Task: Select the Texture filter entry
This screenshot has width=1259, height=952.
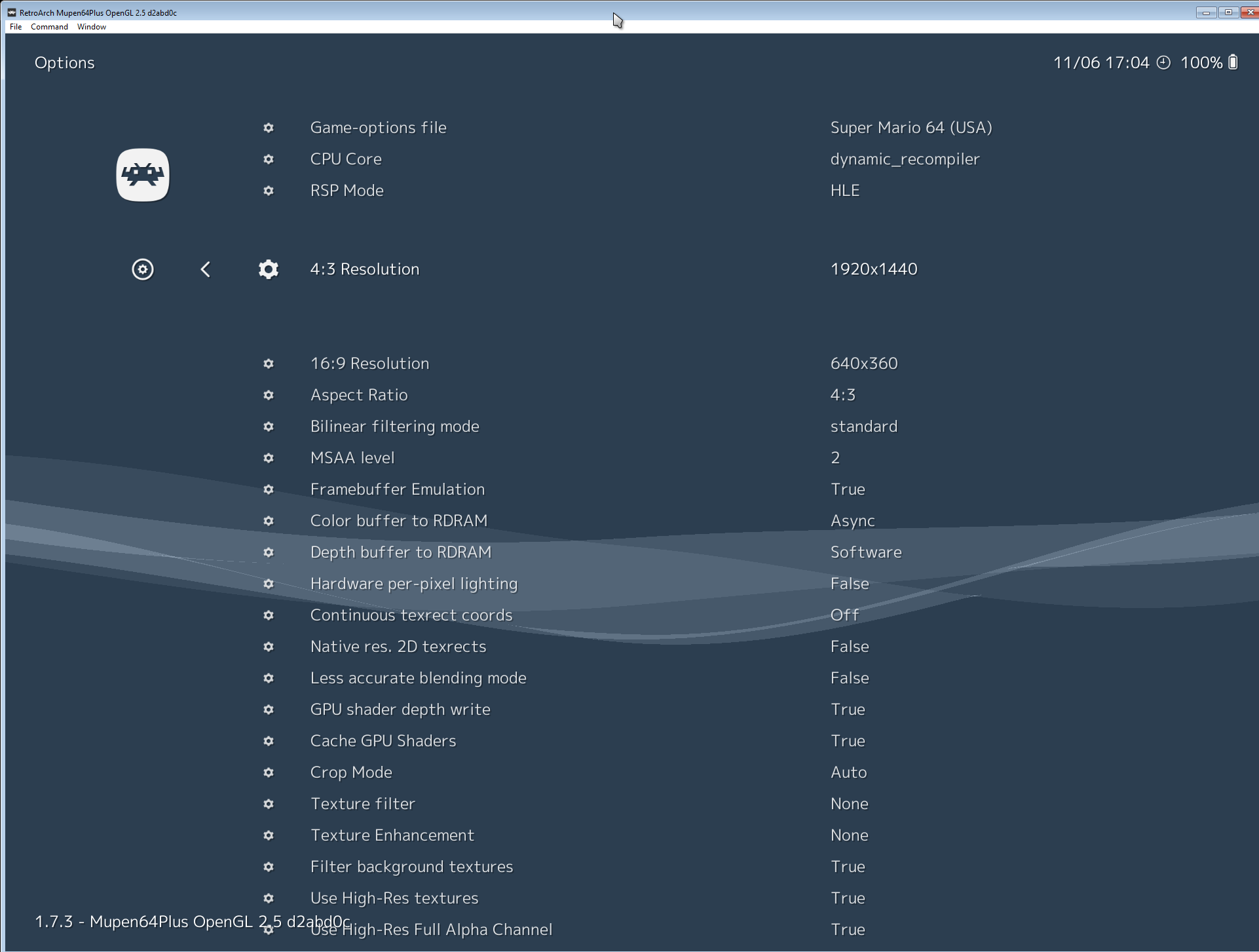Action: pyautogui.click(x=362, y=804)
